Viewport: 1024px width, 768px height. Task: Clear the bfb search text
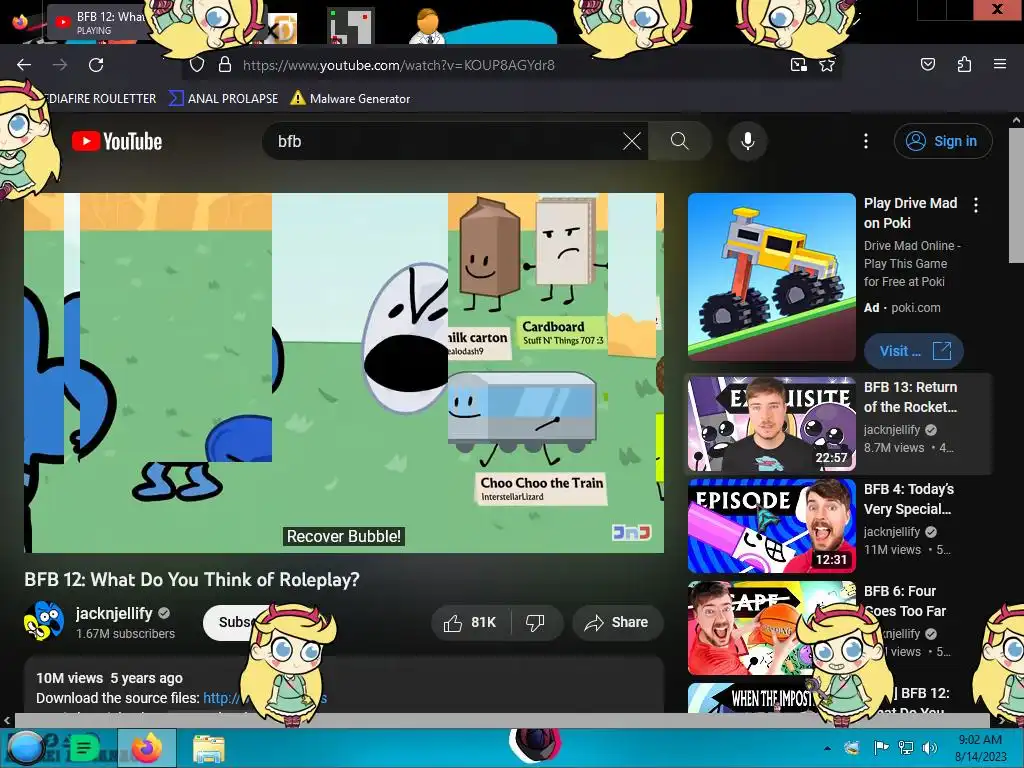[632, 141]
